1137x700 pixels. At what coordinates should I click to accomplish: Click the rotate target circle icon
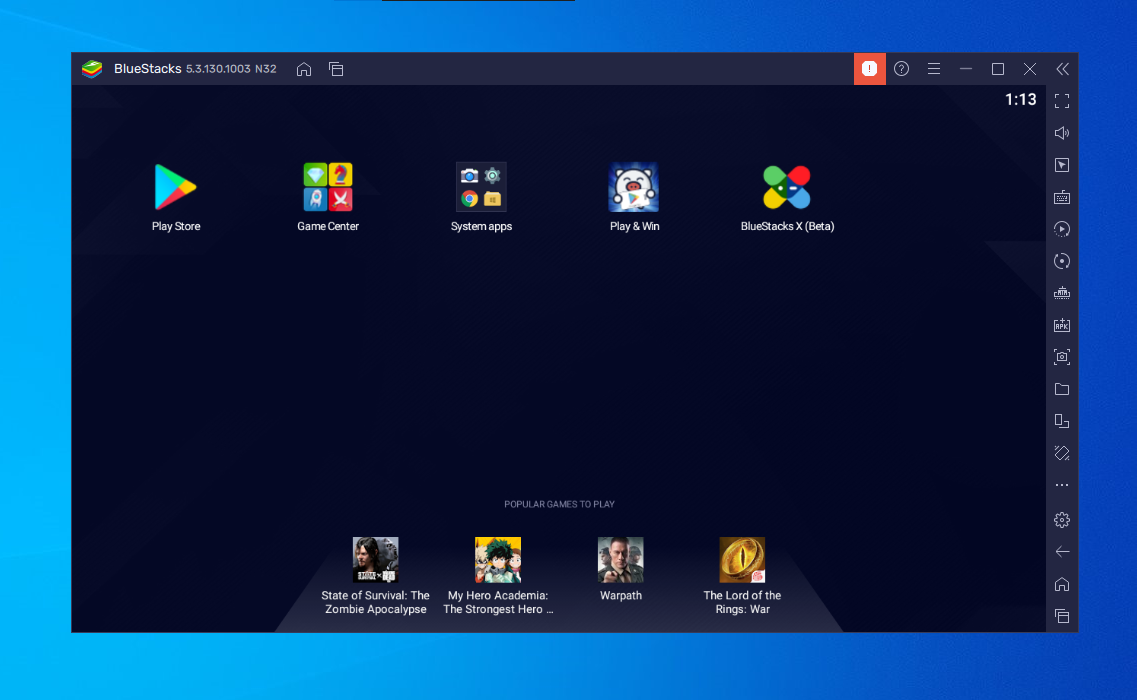click(x=1062, y=260)
